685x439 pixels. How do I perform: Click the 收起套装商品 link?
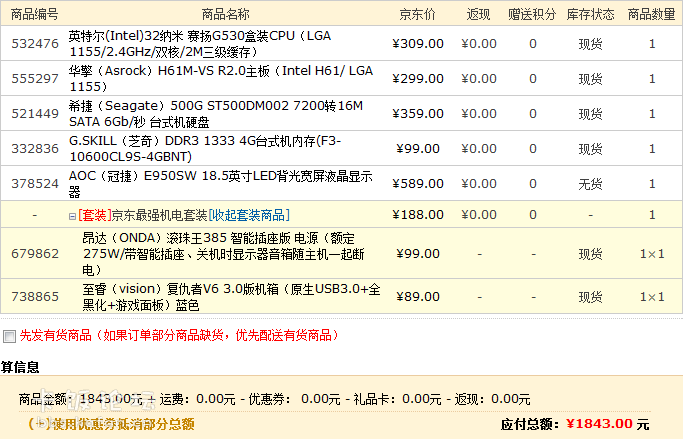[x=249, y=215]
